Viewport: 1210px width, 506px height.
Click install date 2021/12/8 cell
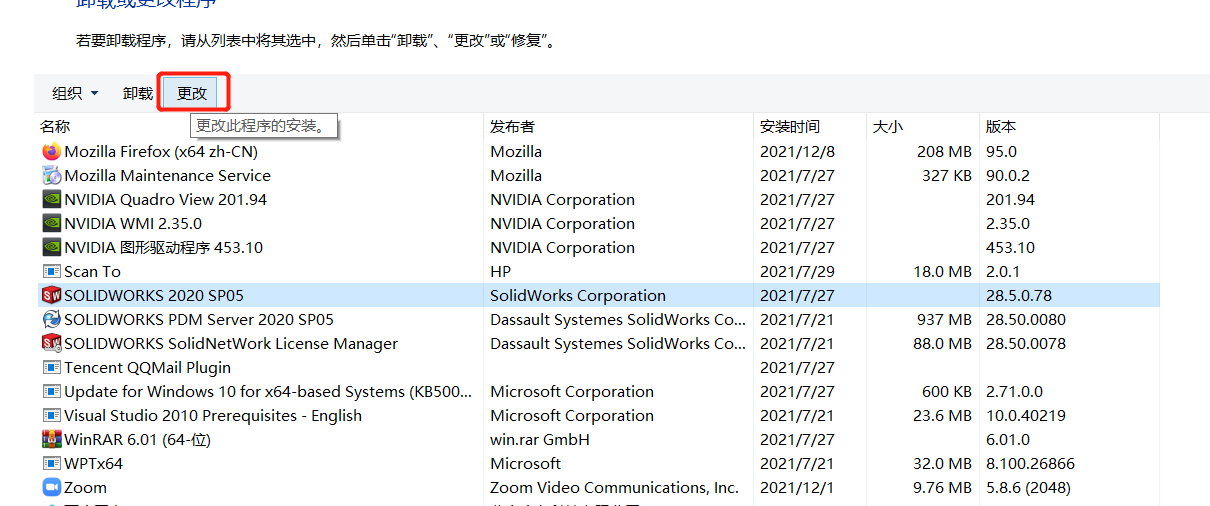coord(797,152)
